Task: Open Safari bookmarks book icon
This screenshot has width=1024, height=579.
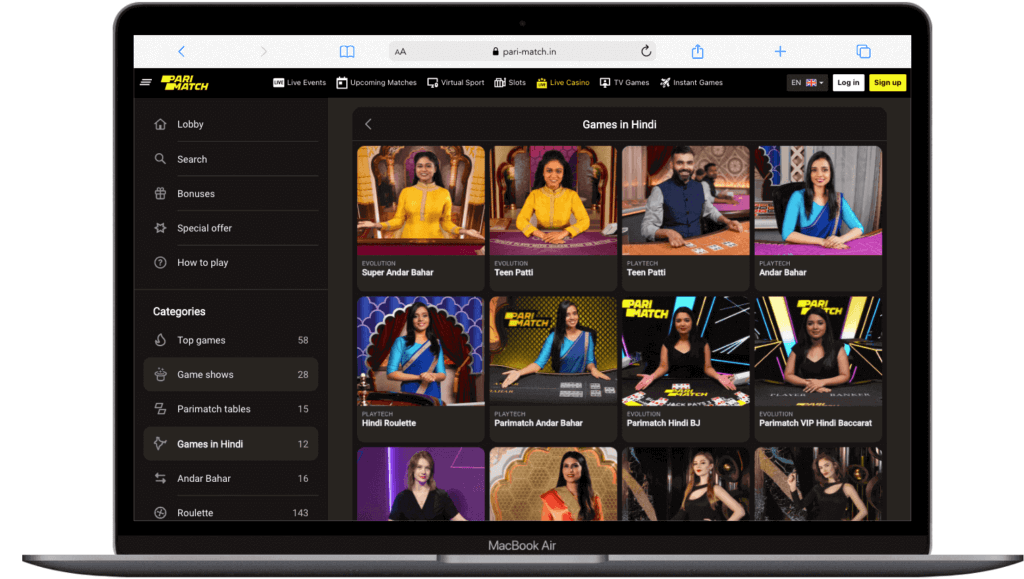Action: (x=347, y=52)
